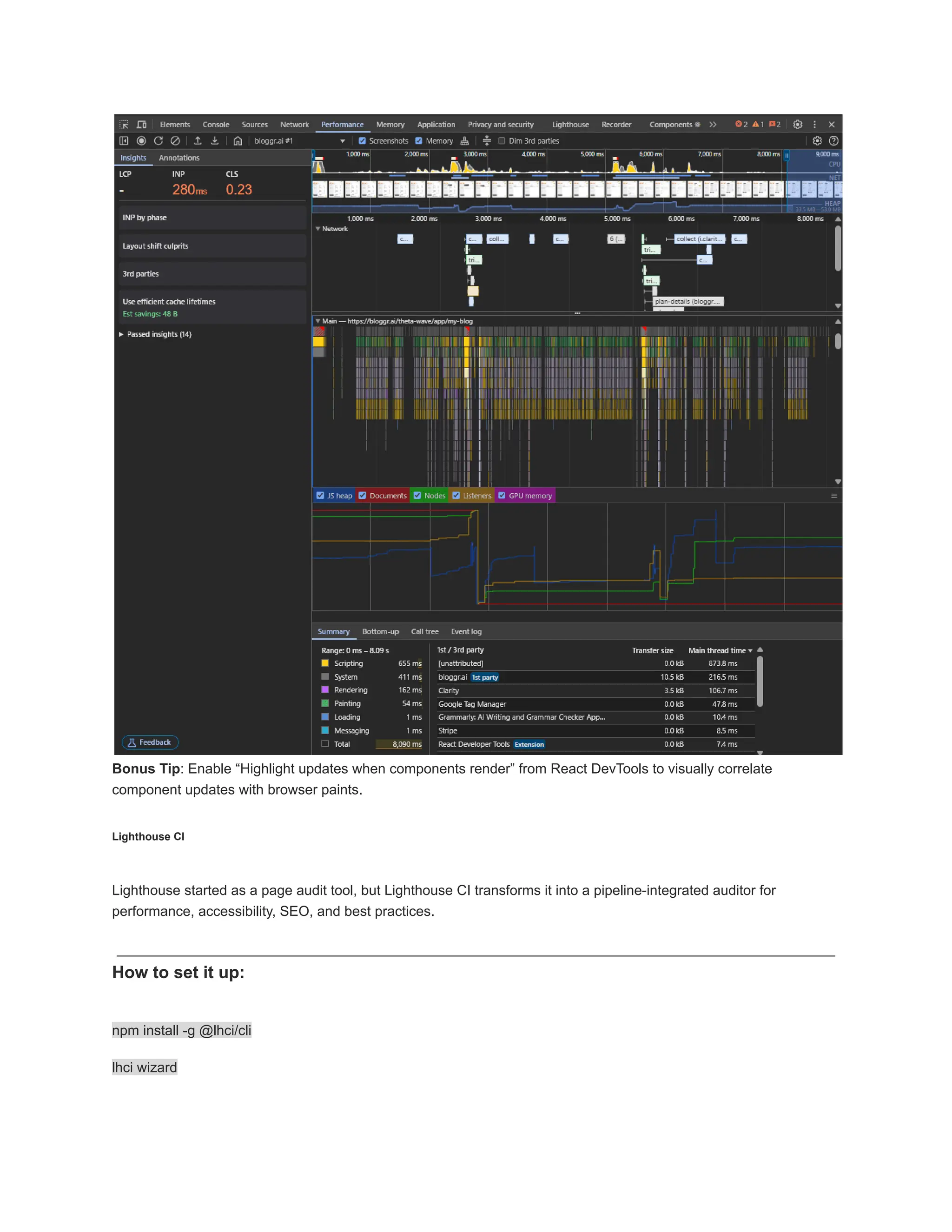This screenshot has width=952, height=1232.
Task: Uncheck the Screenshots checkbox
Action: click(362, 140)
